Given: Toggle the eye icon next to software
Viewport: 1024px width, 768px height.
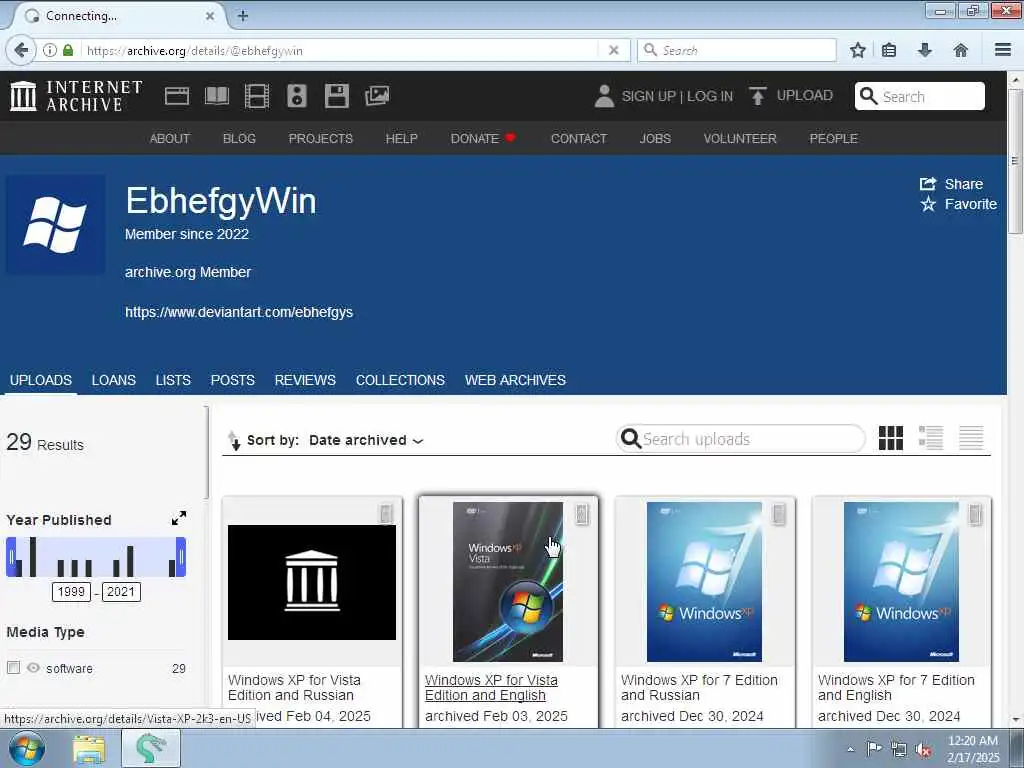Looking at the screenshot, I should (x=33, y=667).
